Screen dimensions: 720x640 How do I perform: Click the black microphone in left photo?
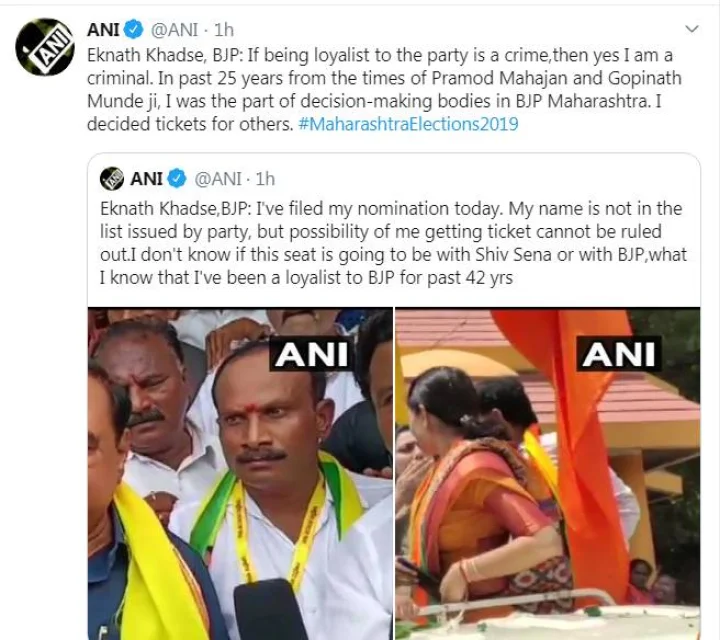pyautogui.click(x=270, y=610)
